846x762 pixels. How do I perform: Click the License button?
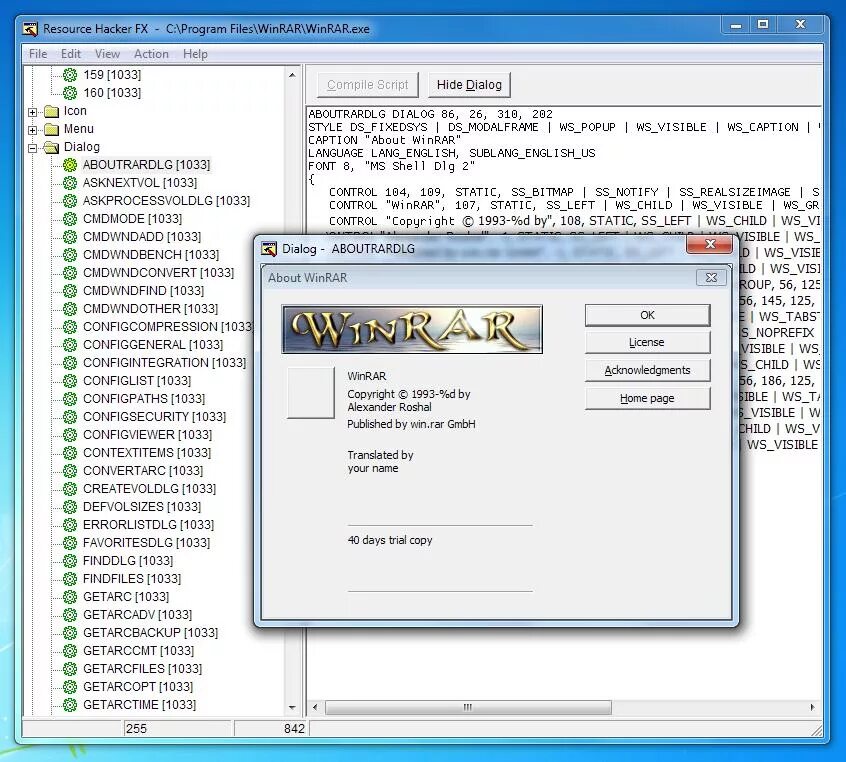pos(647,342)
